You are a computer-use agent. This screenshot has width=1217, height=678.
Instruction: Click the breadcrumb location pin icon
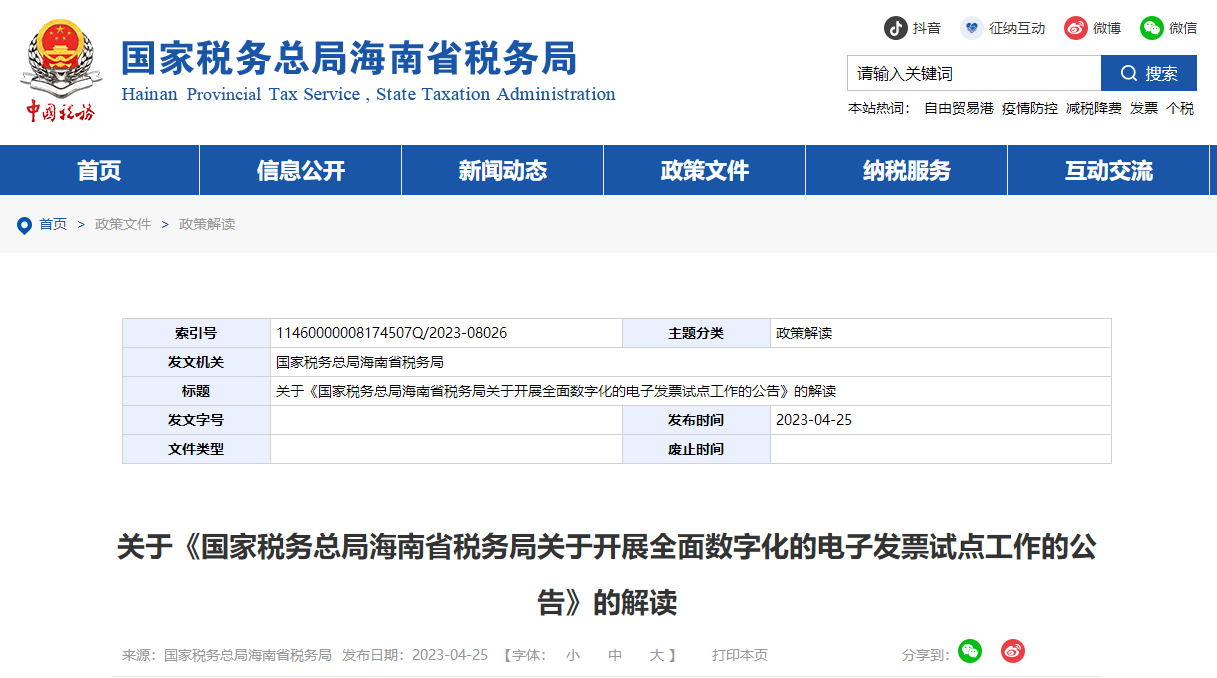tap(25, 225)
